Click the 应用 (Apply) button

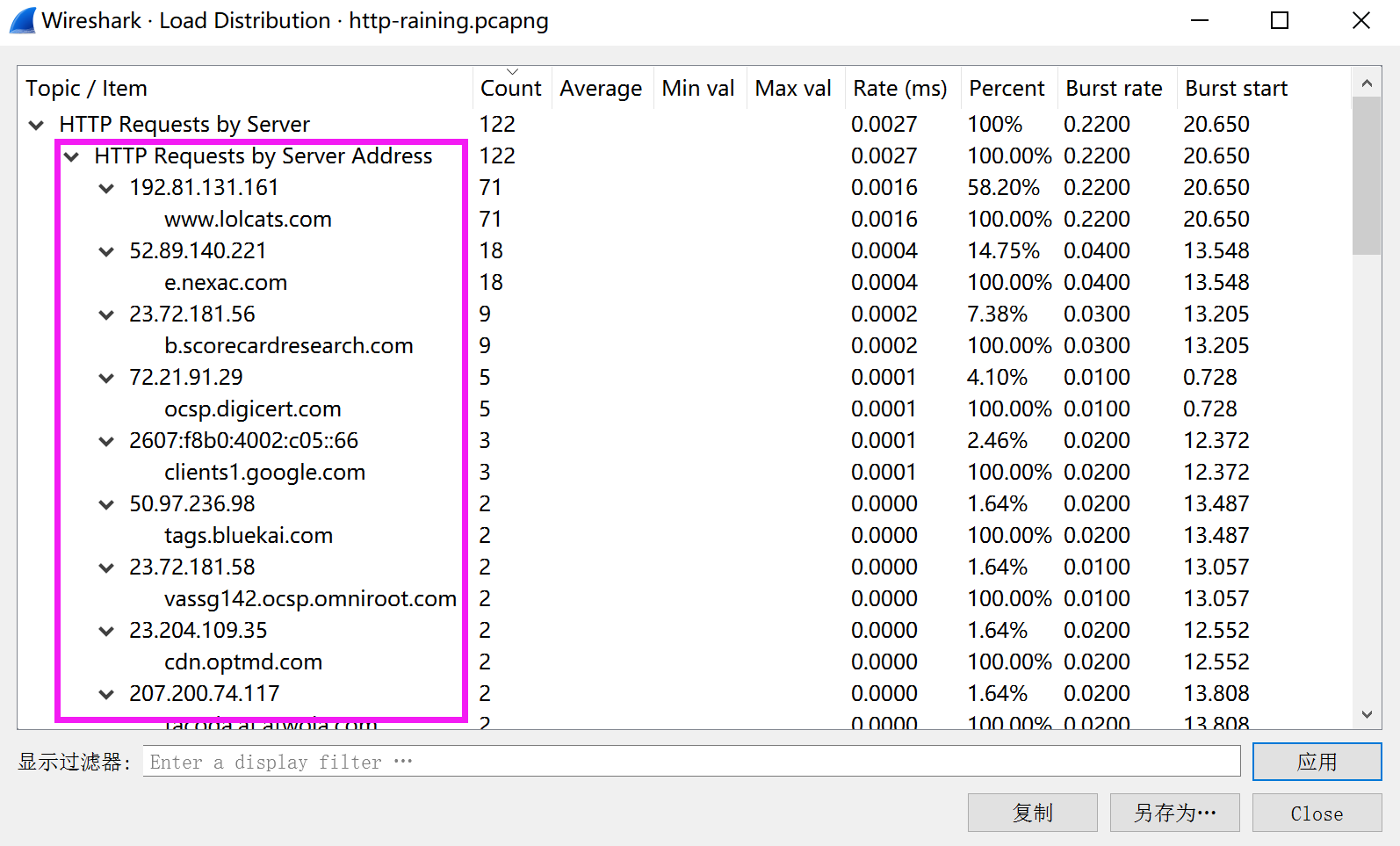pos(1317,762)
